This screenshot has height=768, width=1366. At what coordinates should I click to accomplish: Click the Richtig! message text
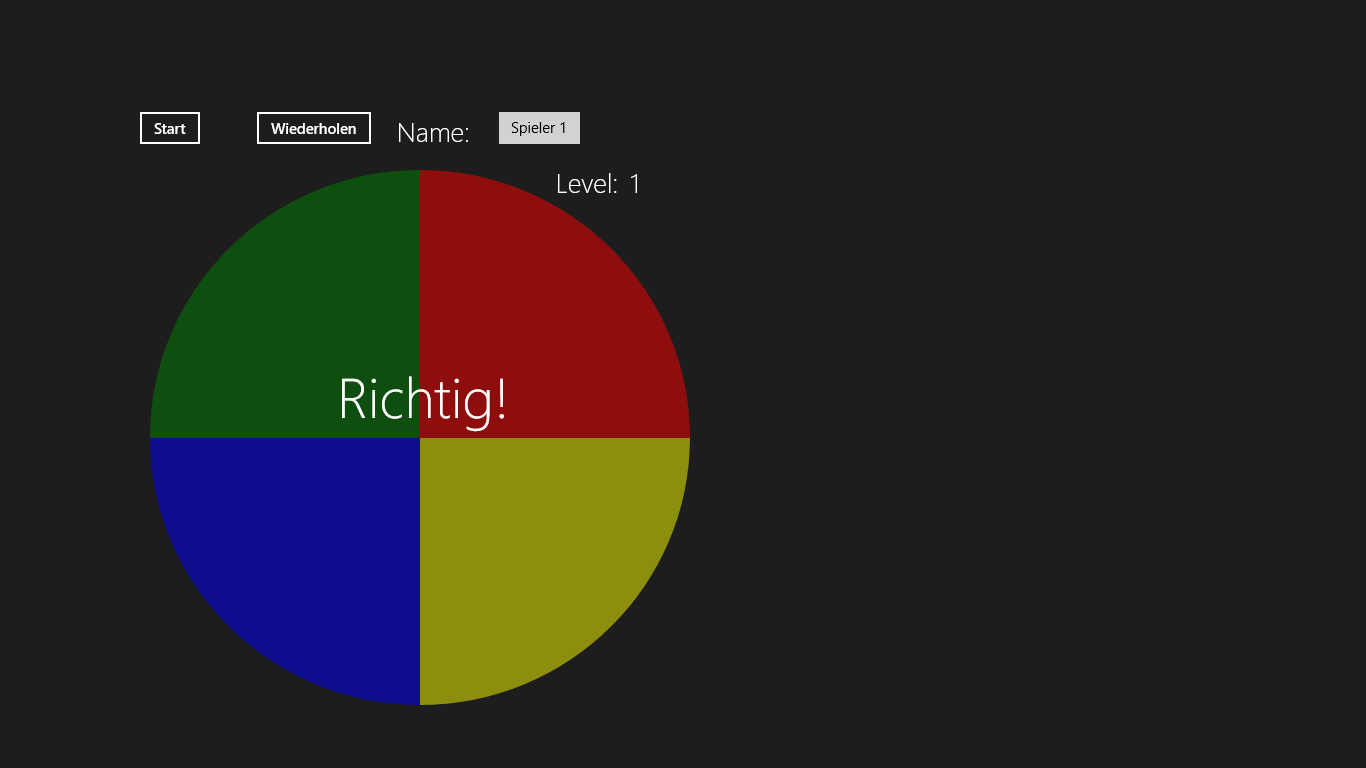(x=423, y=400)
